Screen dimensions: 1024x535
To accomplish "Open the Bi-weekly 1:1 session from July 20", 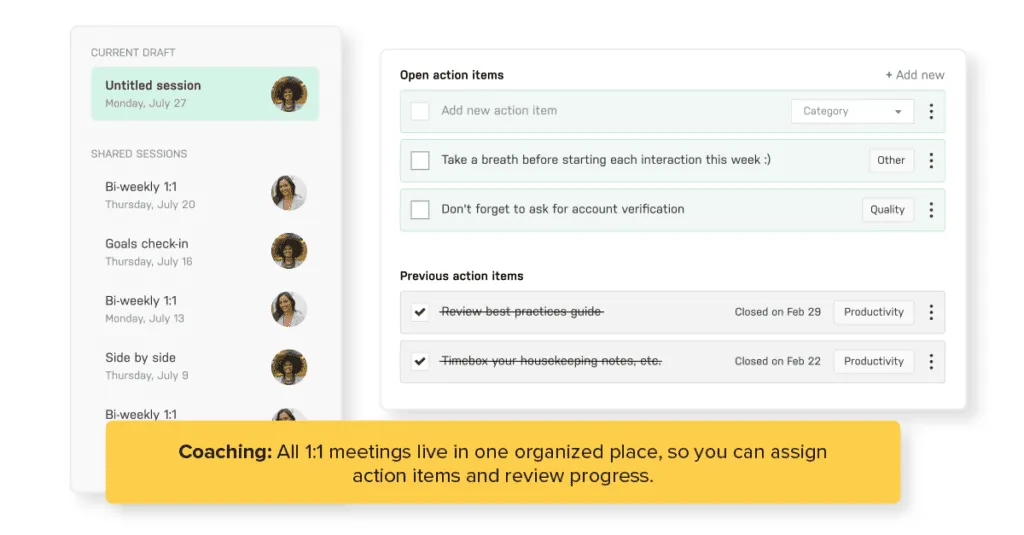I will tap(150, 194).
